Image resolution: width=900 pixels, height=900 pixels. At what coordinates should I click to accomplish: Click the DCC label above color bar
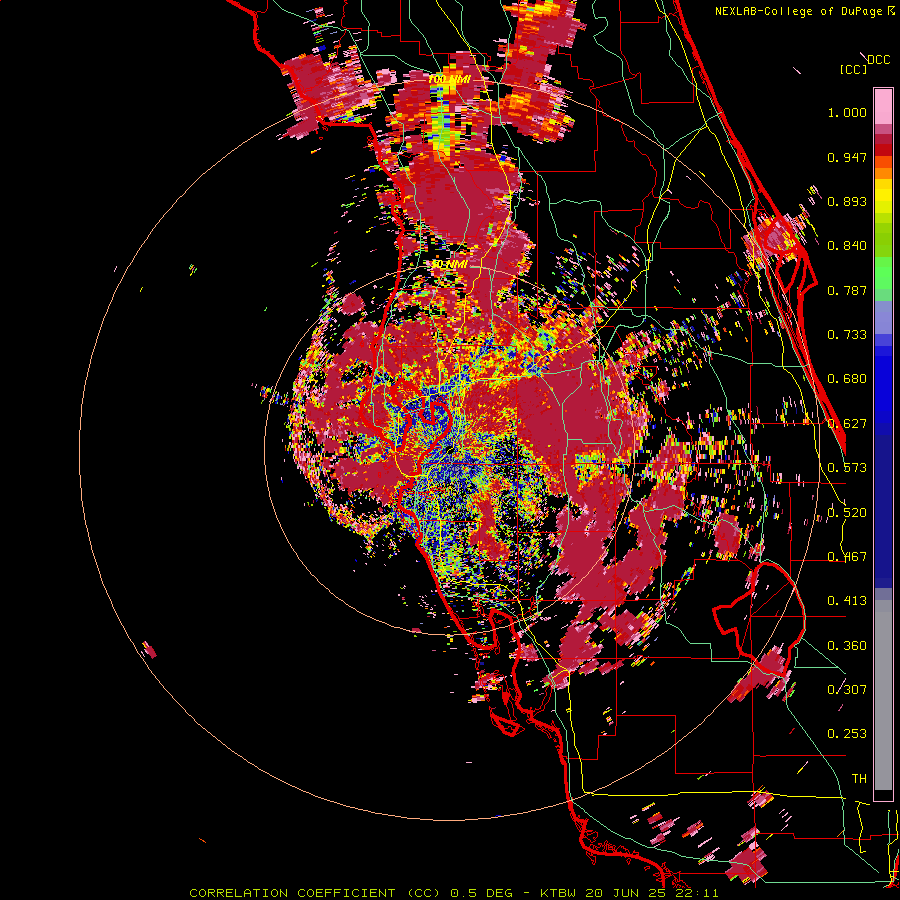879,60
